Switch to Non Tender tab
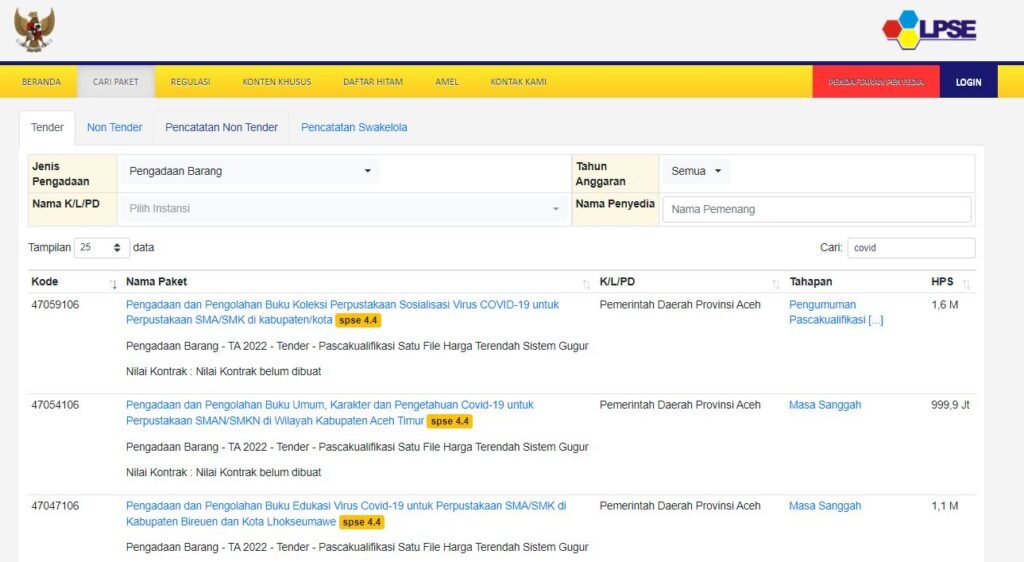1024x562 pixels. 114,127
